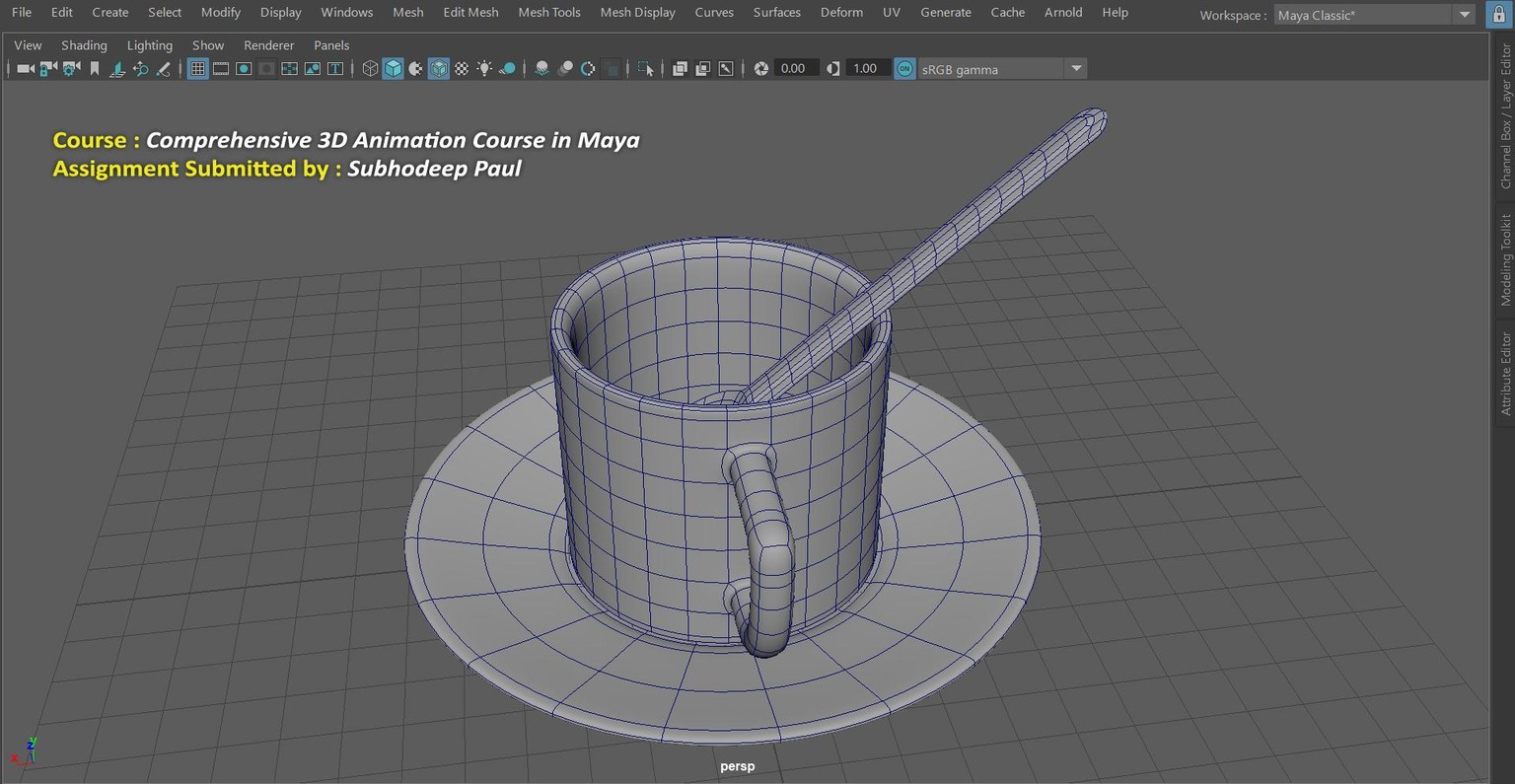Select the Grease Pencil tool icon

click(163, 69)
